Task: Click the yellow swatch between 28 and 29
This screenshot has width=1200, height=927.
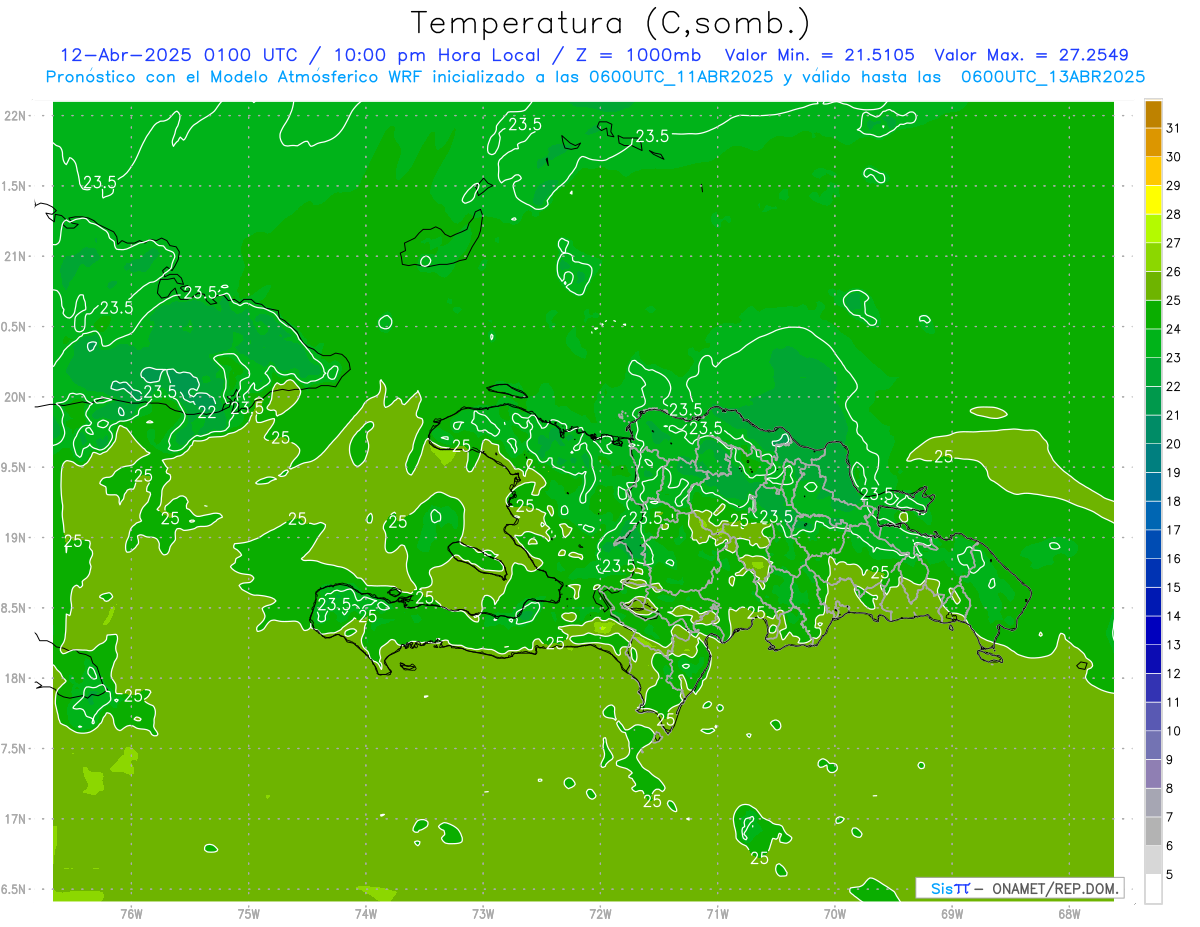Action: [1153, 200]
